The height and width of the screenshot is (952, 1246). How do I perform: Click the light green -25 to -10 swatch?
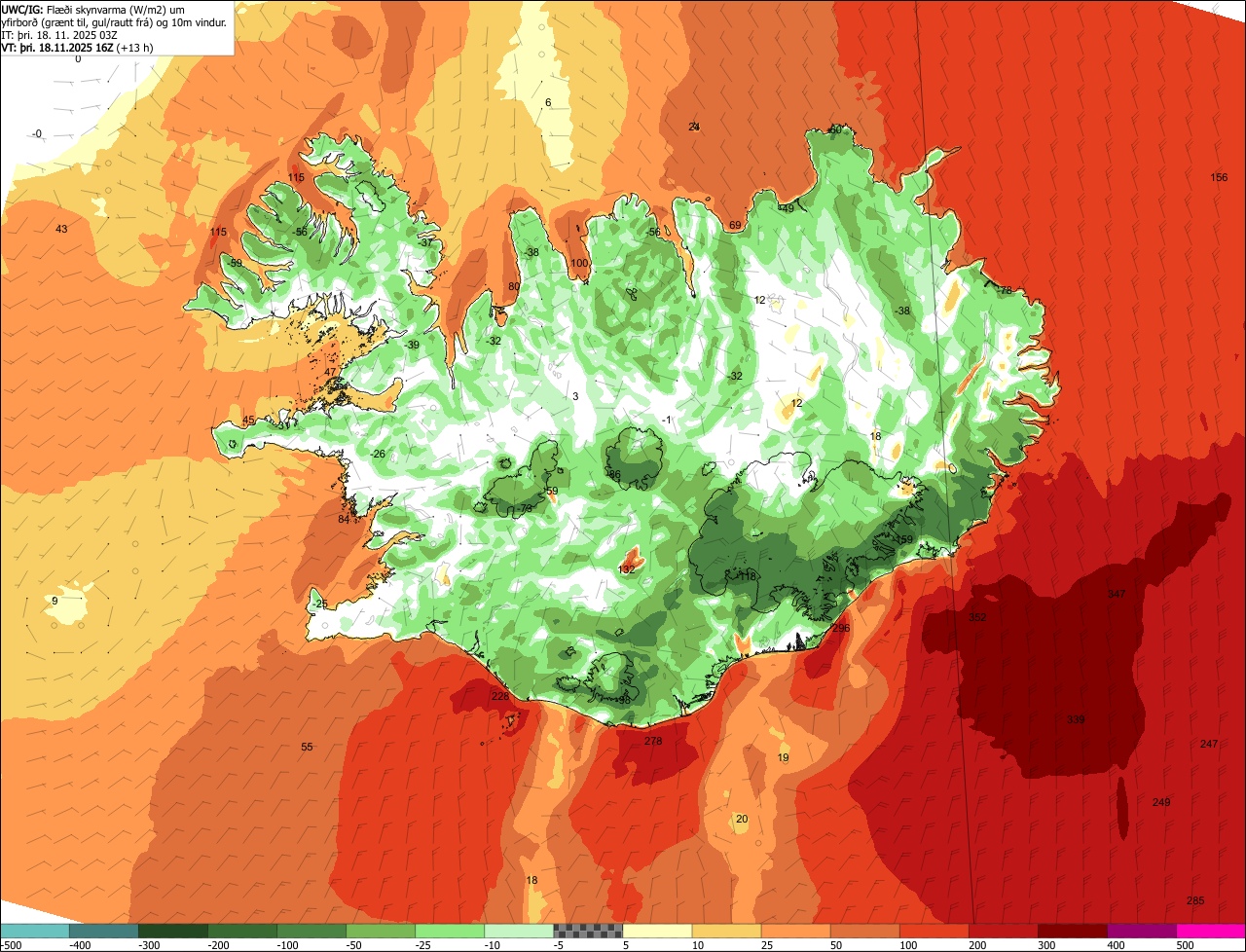click(449, 930)
